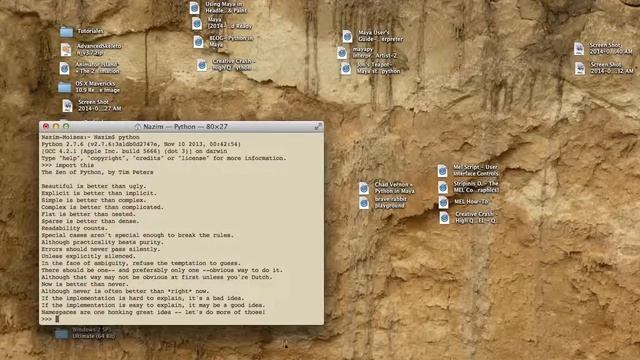Click 'The Zen of Python, by Tim Peters' line

point(97,172)
